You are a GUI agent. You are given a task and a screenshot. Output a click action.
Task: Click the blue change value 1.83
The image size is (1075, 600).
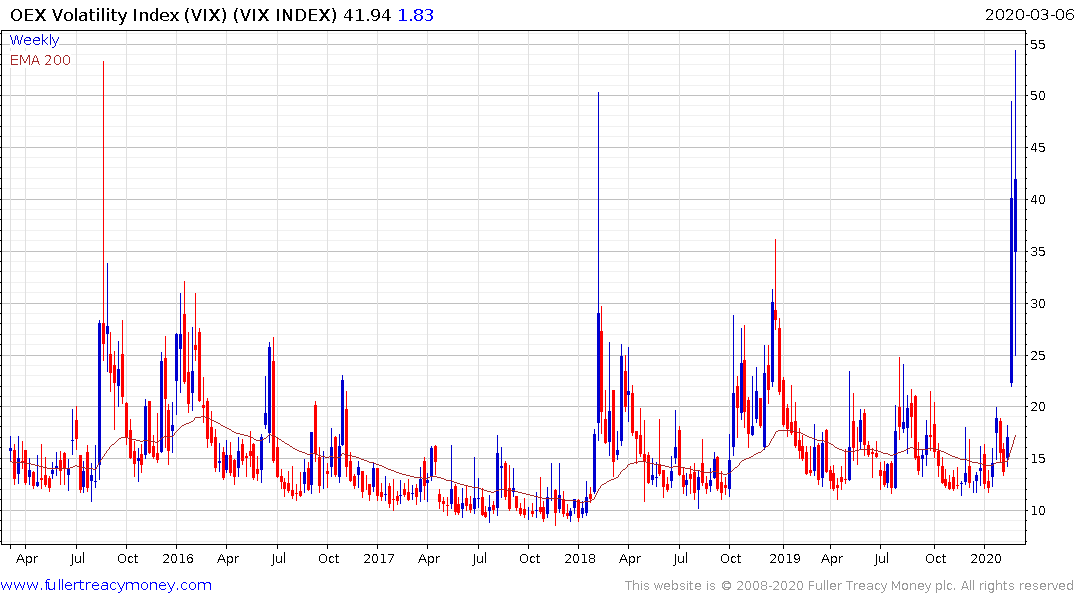coord(415,15)
